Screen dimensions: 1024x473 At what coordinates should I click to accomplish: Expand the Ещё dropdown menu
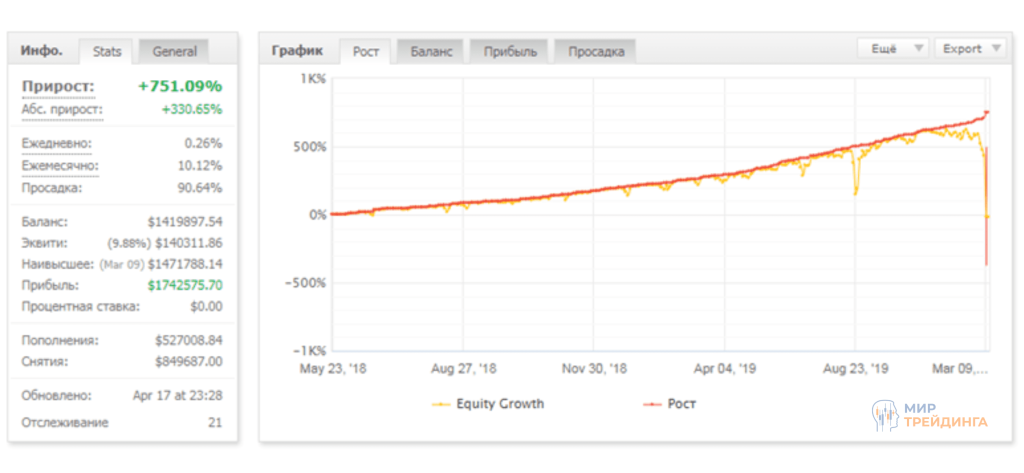[893, 48]
